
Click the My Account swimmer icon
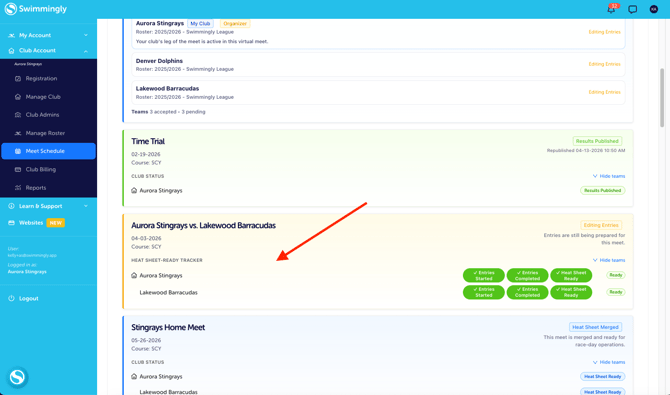(x=12, y=35)
